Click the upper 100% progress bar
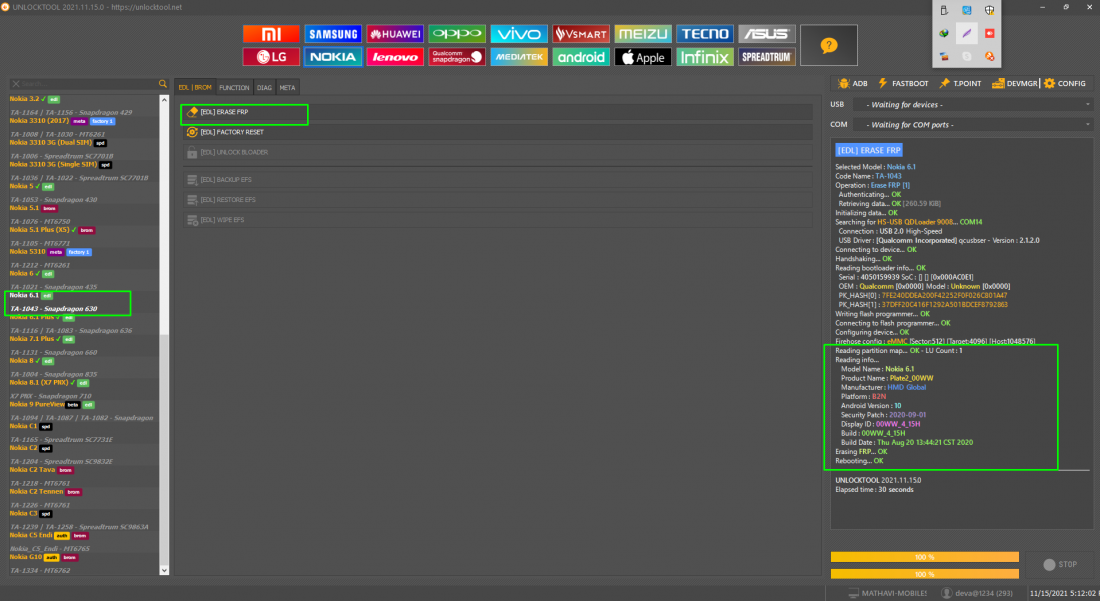This screenshot has height=601, width=1100. [x=925, y=557]
